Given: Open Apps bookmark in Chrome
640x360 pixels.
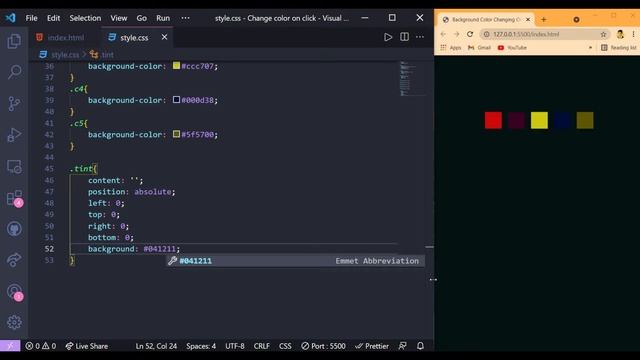Looking at the screenshot, I should 451,48.
